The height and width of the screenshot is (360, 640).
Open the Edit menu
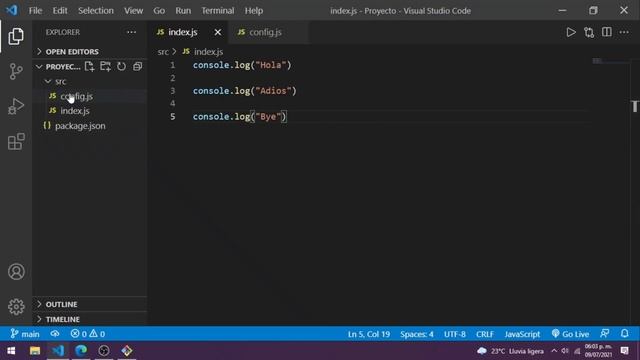coord(60,11)
